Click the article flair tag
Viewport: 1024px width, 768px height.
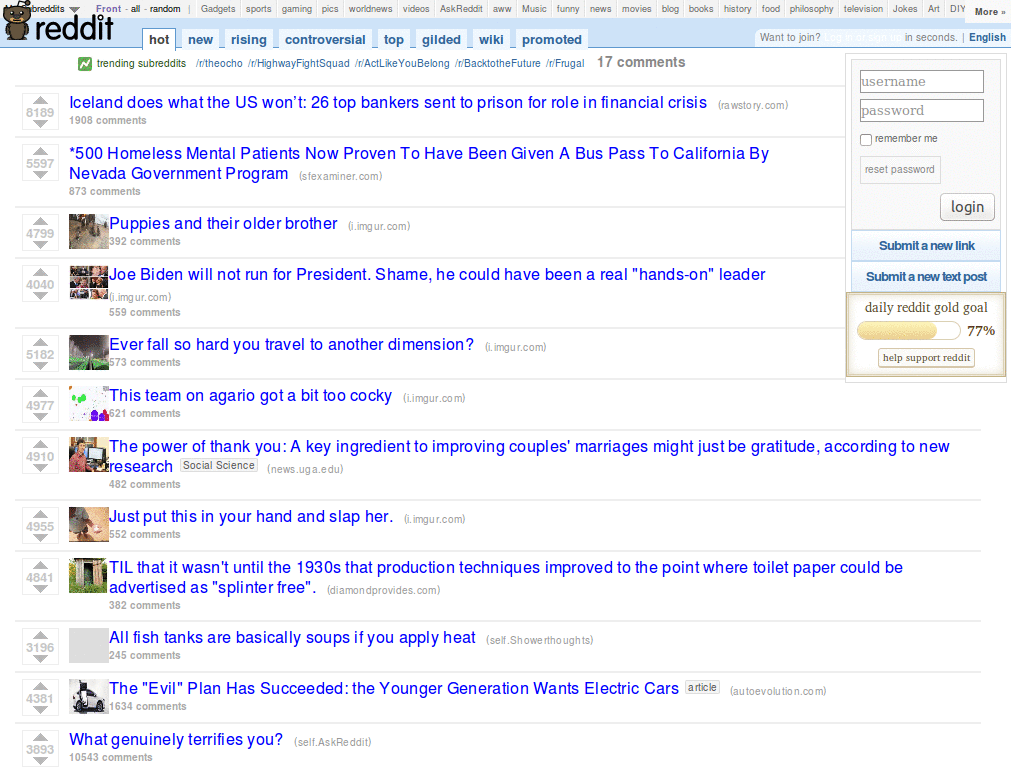(x=702, y=688)
